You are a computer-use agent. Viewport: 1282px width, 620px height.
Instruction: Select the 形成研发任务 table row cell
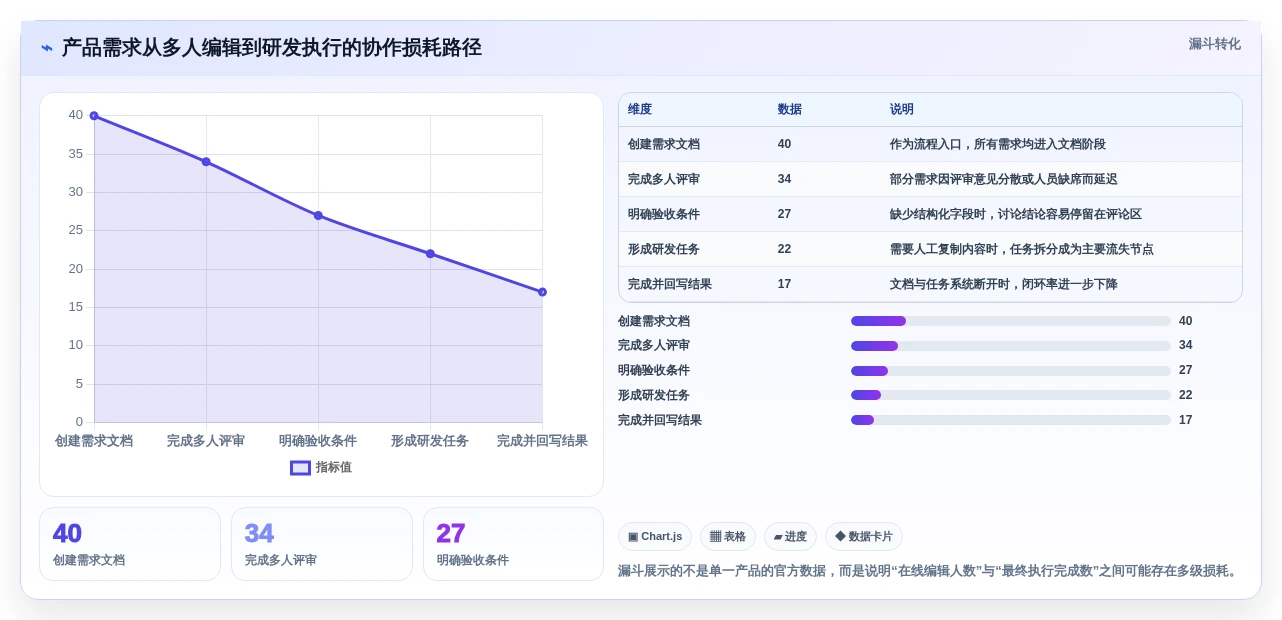coord(664,249)
